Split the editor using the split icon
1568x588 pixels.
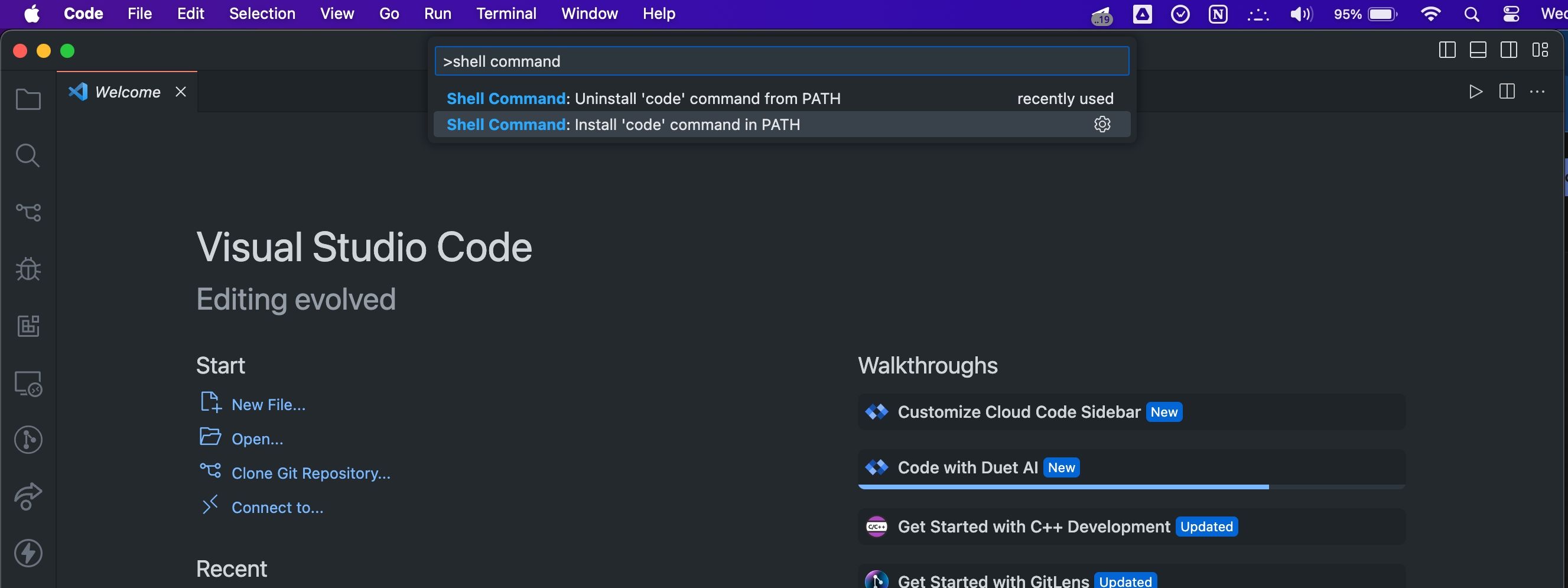click(x=1506, y=92)
